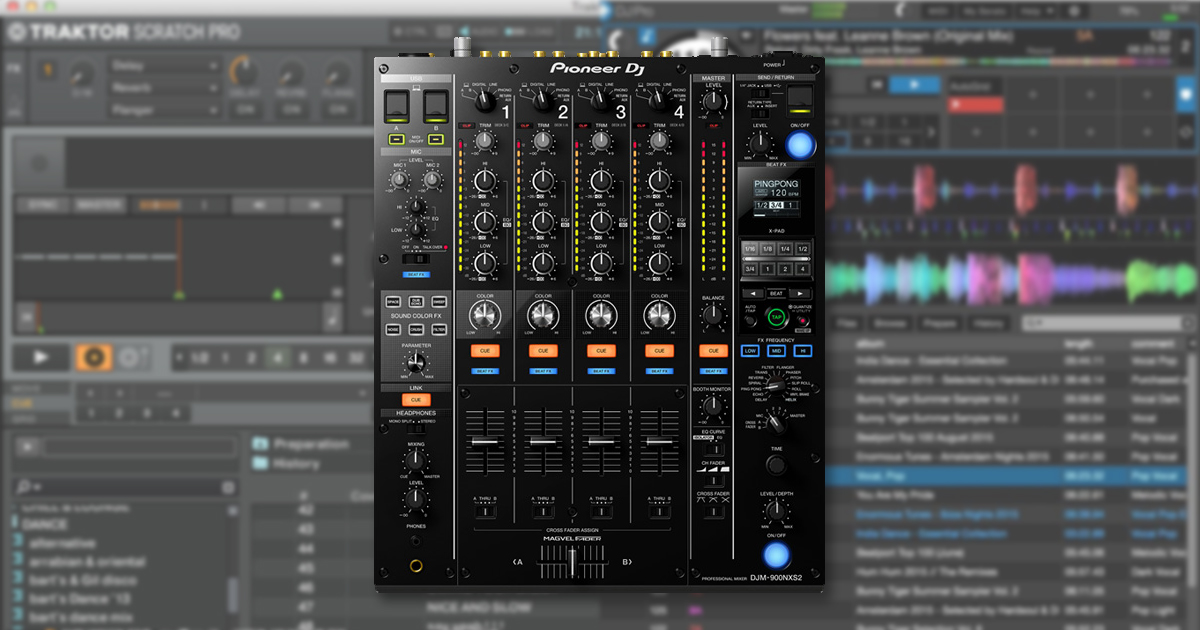Toggle the channel 4 CUE button
The height and width of the screenshot is (630, 1200).
point(658,351)
